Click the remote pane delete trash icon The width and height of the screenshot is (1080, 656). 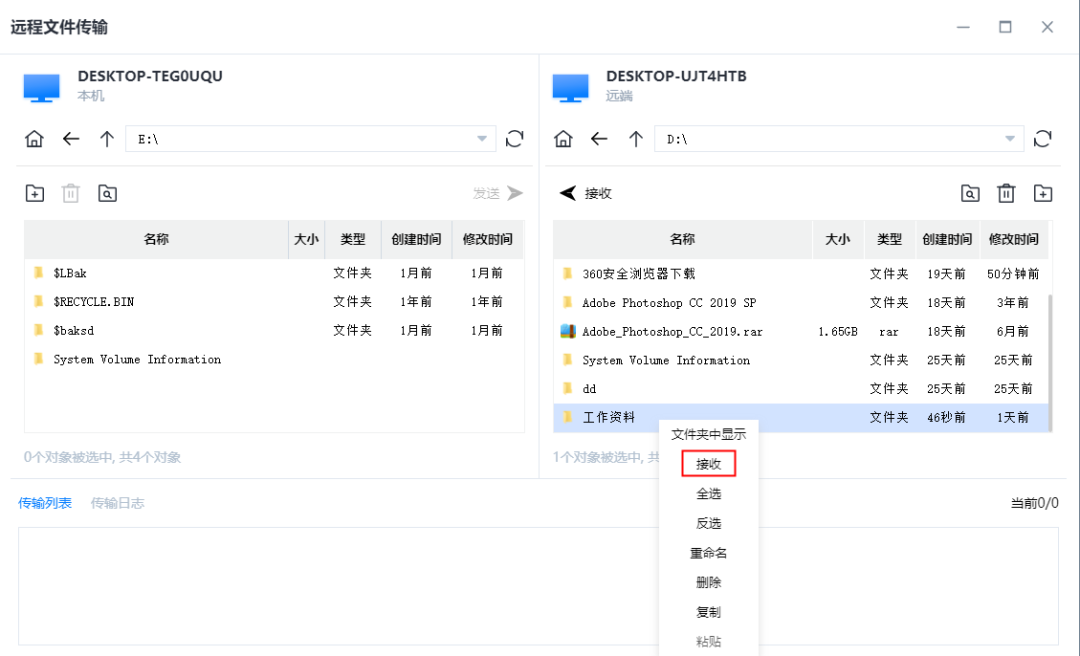point(1006,194)
